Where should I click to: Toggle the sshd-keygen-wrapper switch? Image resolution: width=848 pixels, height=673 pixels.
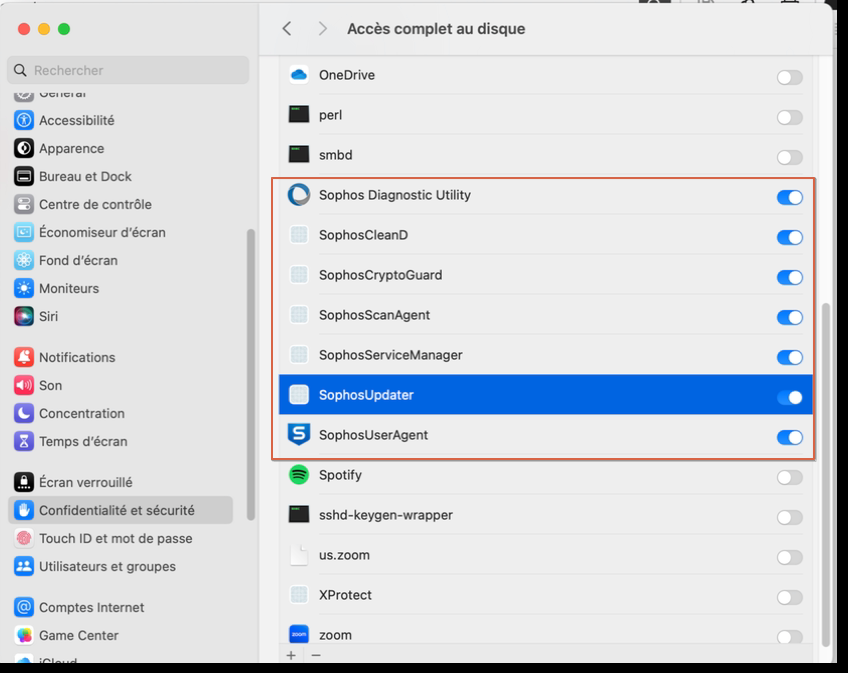(790, 518)
